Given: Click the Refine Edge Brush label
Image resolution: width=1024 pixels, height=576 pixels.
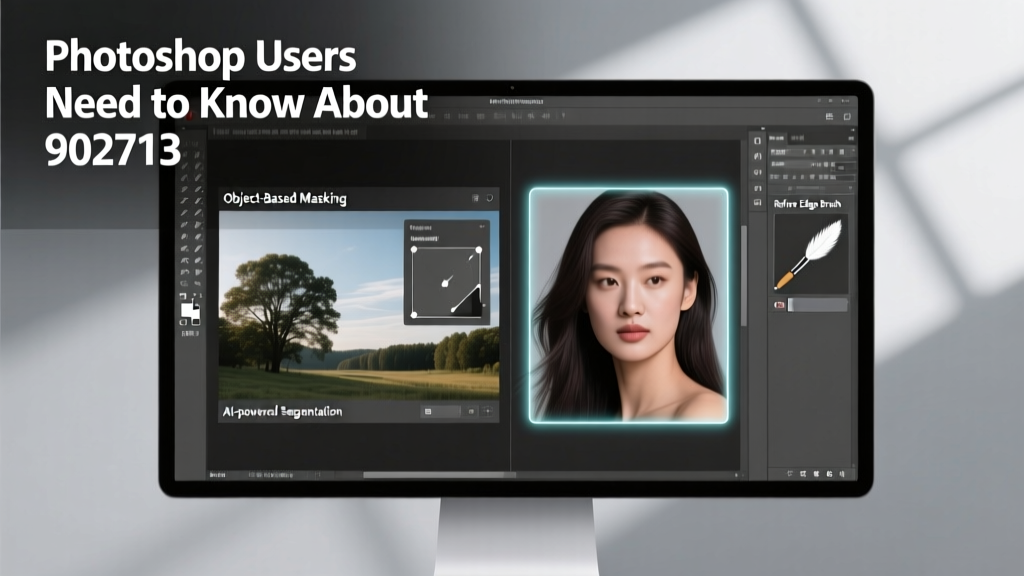Looking at the screenshot, I should (x=807, y=204).
